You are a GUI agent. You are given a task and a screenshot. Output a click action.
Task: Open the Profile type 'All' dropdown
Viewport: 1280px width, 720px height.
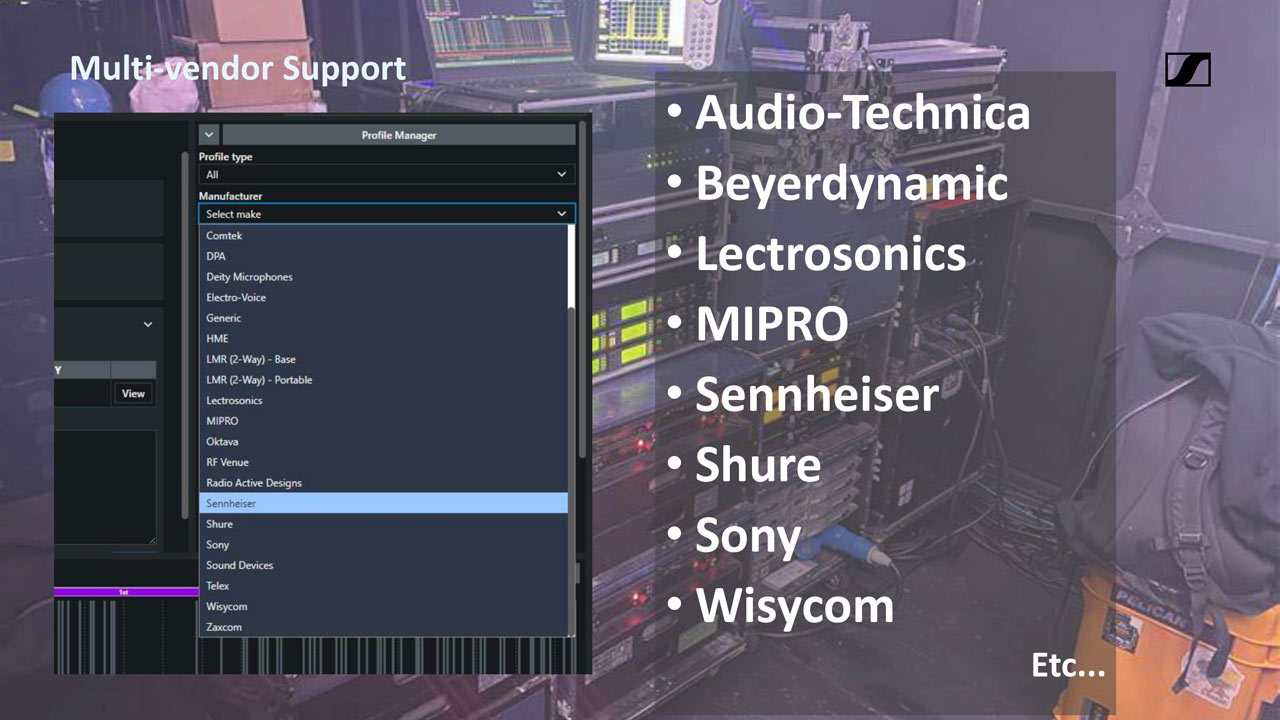pos(387,174)
